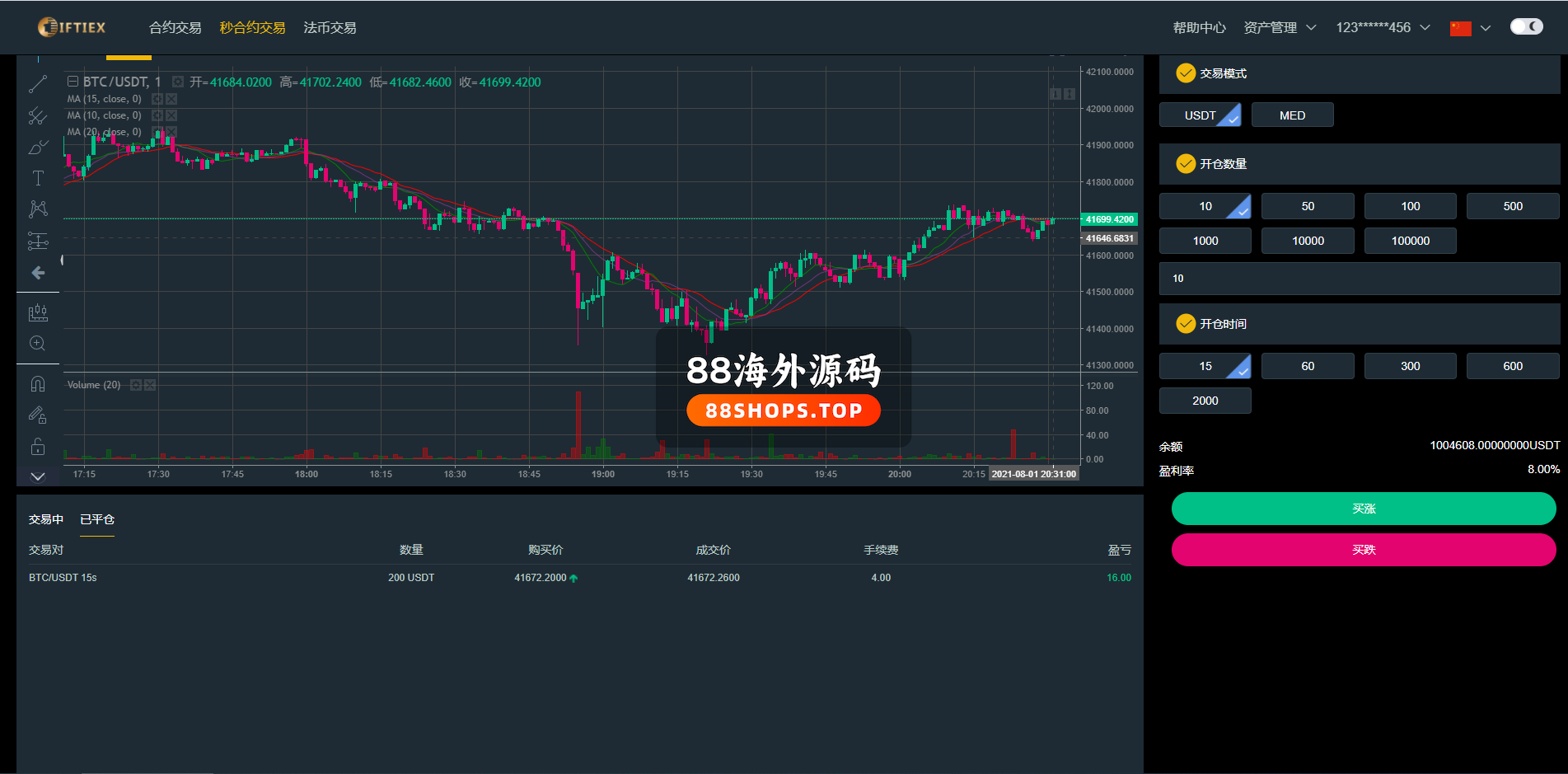Toggle lock all drawing tools
This screenshot has height=774, width=1568.
tap(38, 447)
